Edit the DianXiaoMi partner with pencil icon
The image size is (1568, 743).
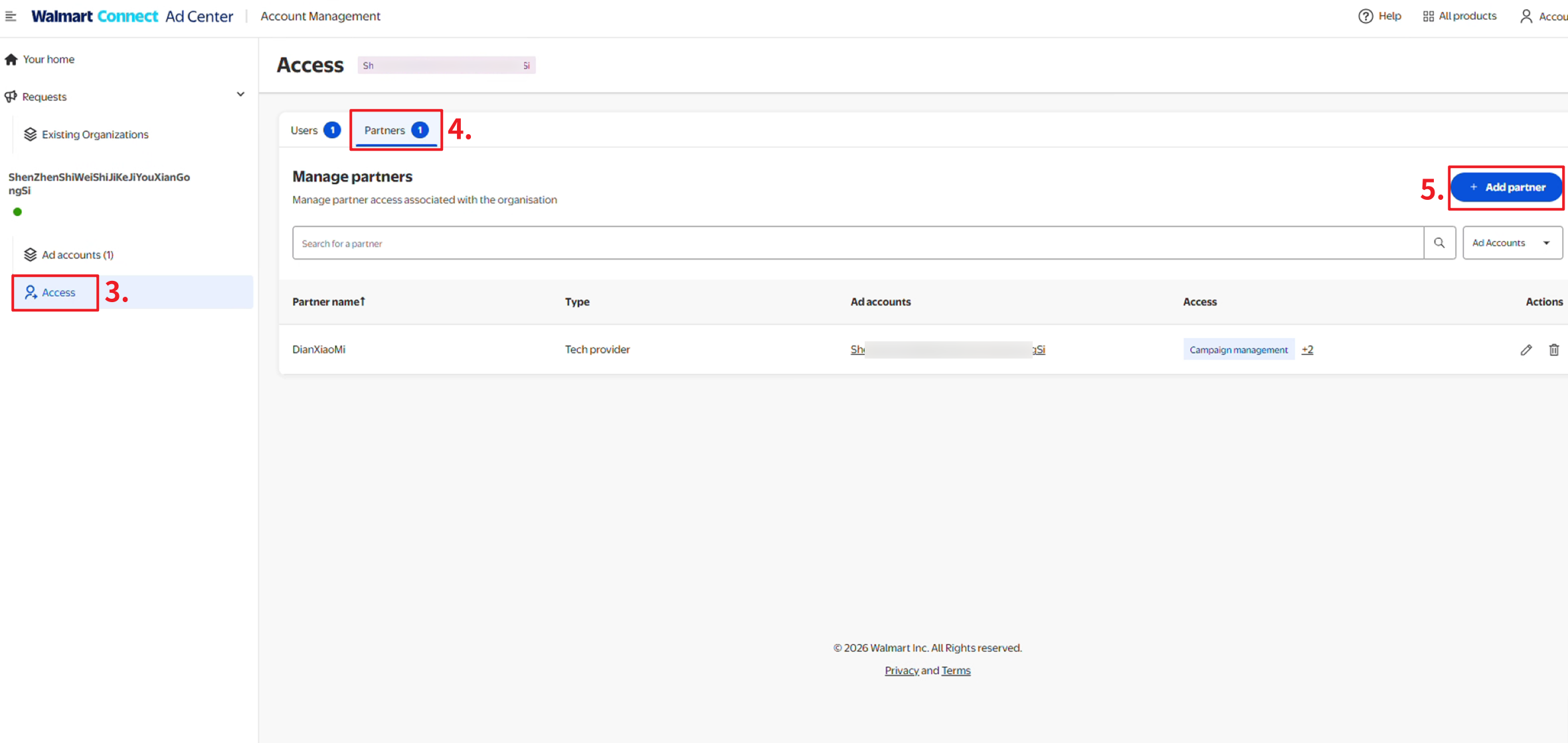pyautogui.click(x=1526, y=350)
